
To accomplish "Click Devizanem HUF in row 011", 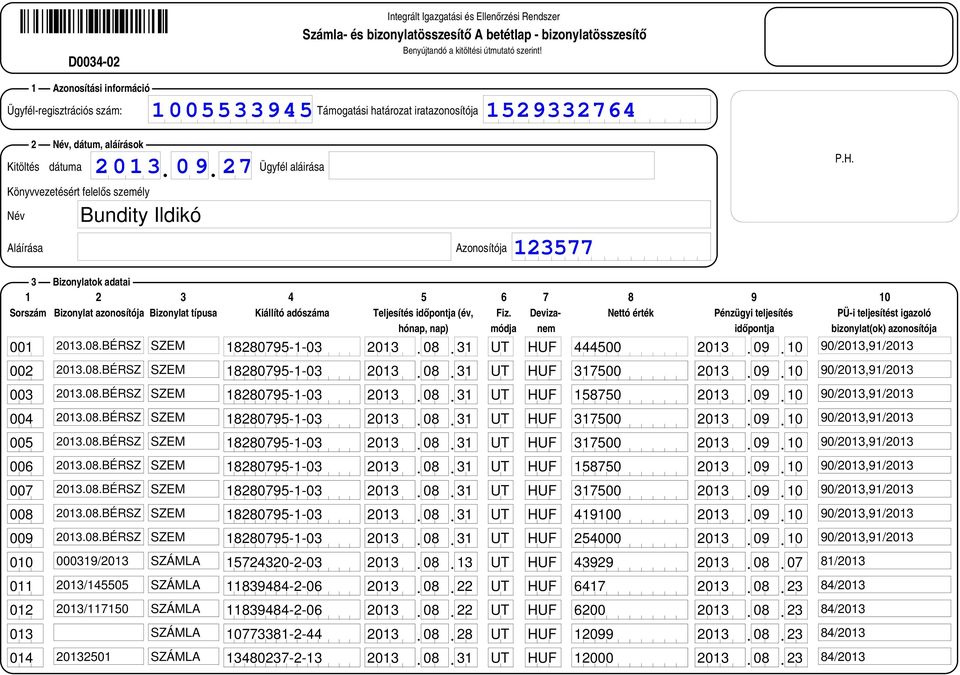I will (x=542, y=586).
